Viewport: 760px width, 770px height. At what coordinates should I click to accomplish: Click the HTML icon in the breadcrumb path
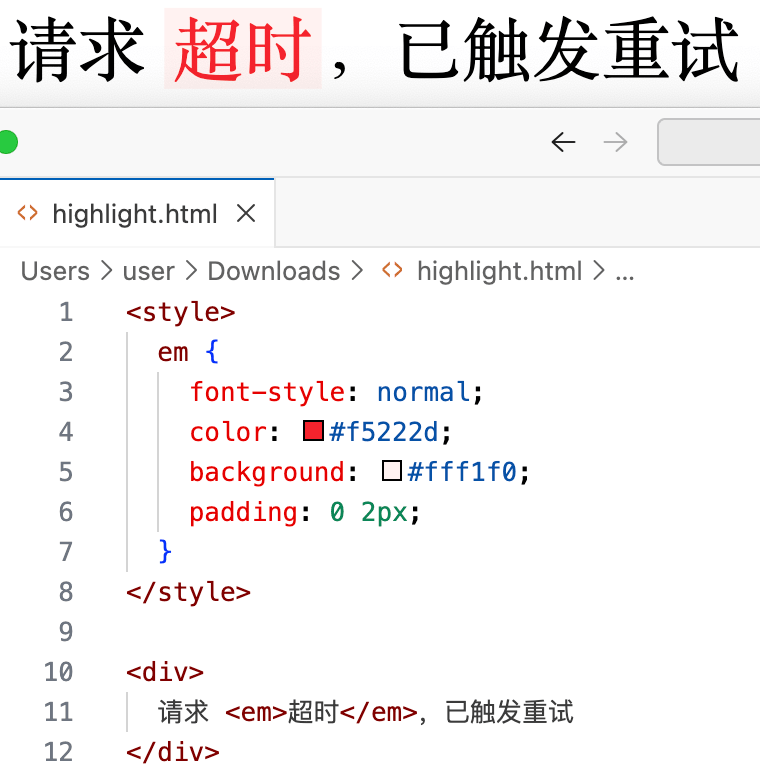point(393,271)
